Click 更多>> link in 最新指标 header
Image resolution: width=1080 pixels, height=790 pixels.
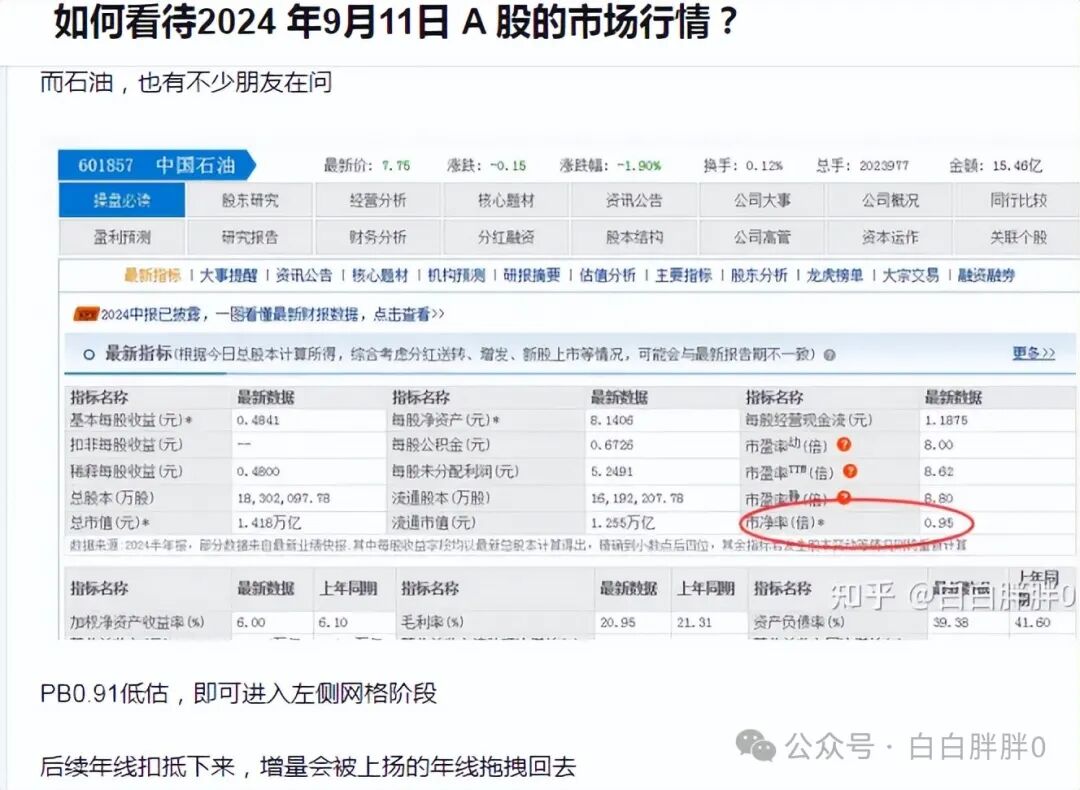(x=1033, y=353)
